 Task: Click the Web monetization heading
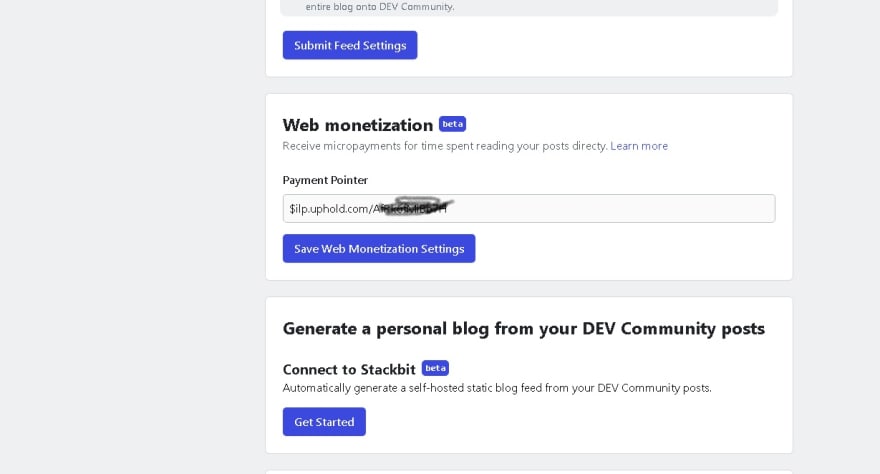click(358, 125)
